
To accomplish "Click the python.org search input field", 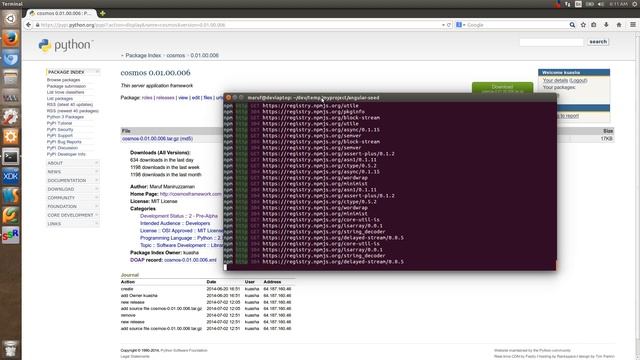I will [551, 42].
